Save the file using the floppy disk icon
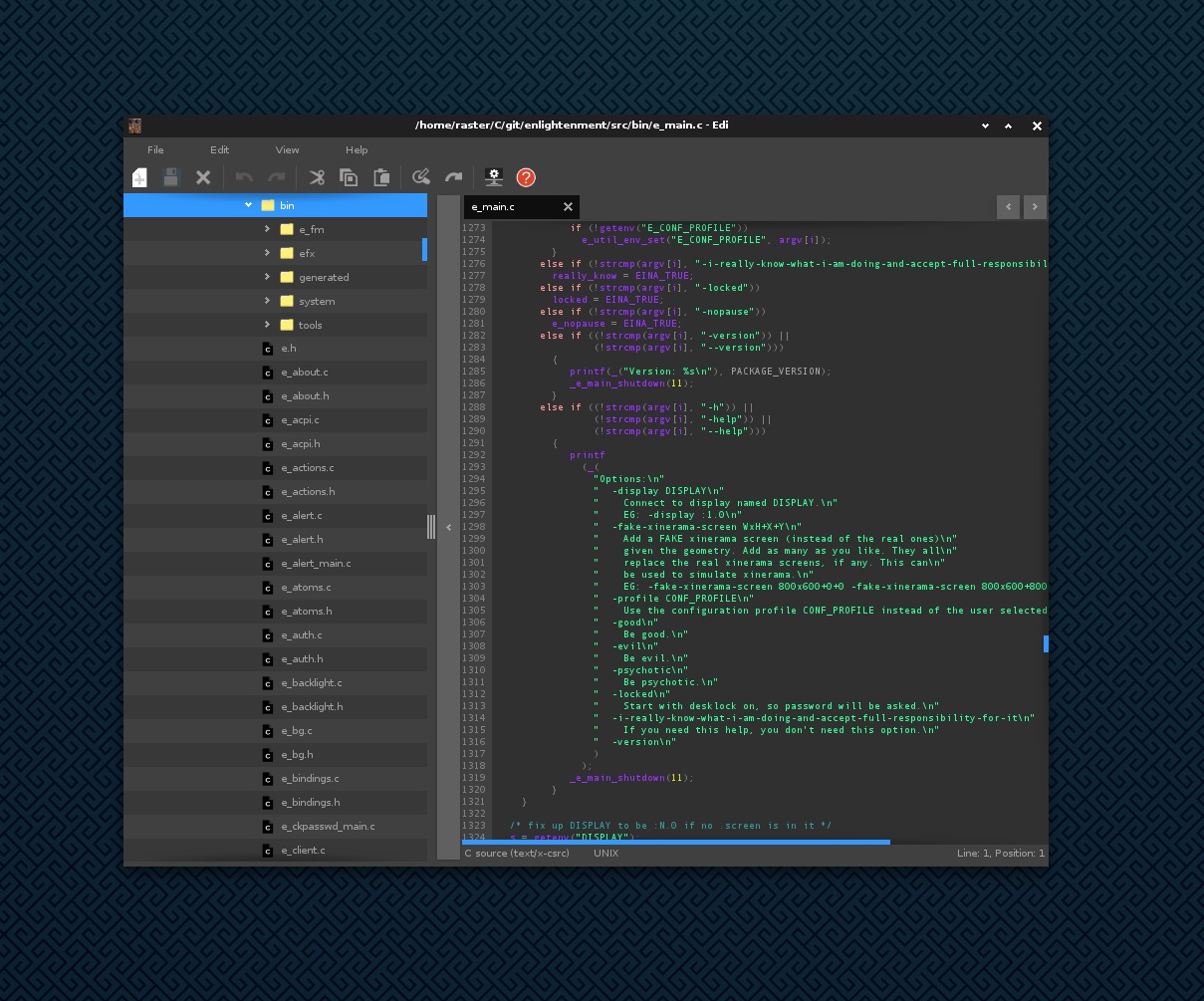The width and height of the screenshot is (1204, 1001). click(x=171, y=177)
